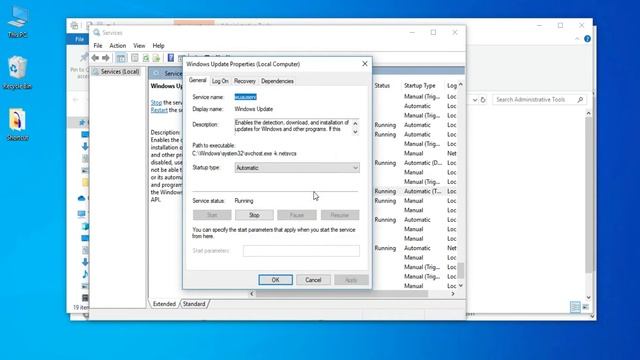
Task: Select the headphone app desktop icon
Action: point(18,125)
